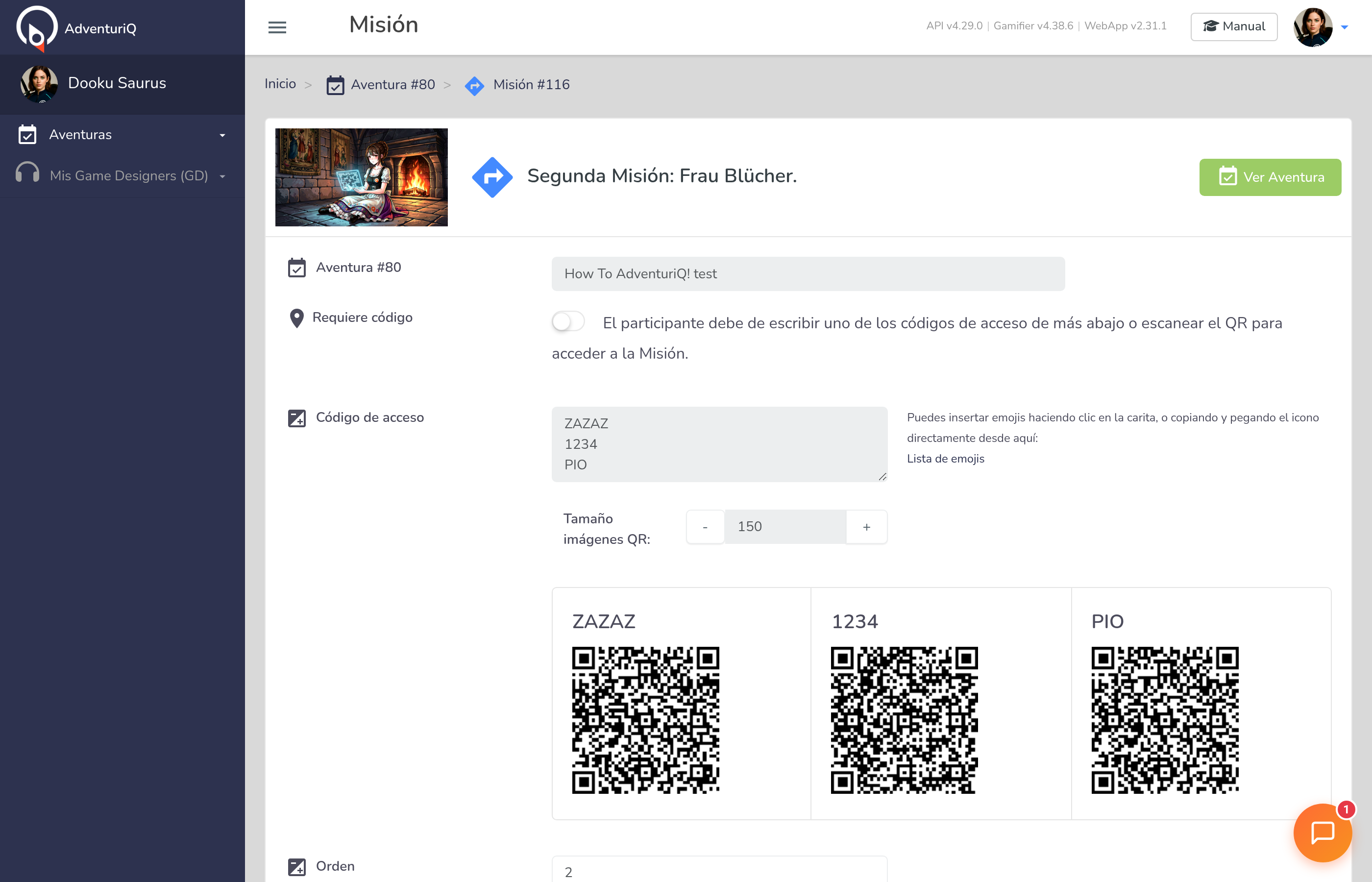
Task: Click the How To AdventuriQ! test field
Action: (x=808, y=274)
